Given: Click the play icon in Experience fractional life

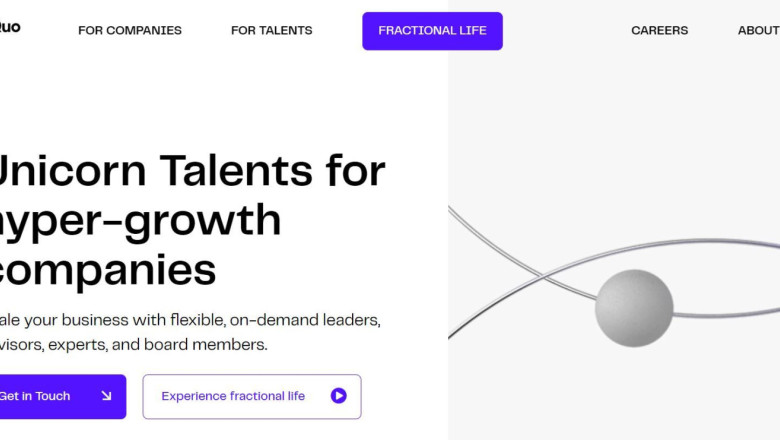Looking at the screenshot, I should 338,396.
